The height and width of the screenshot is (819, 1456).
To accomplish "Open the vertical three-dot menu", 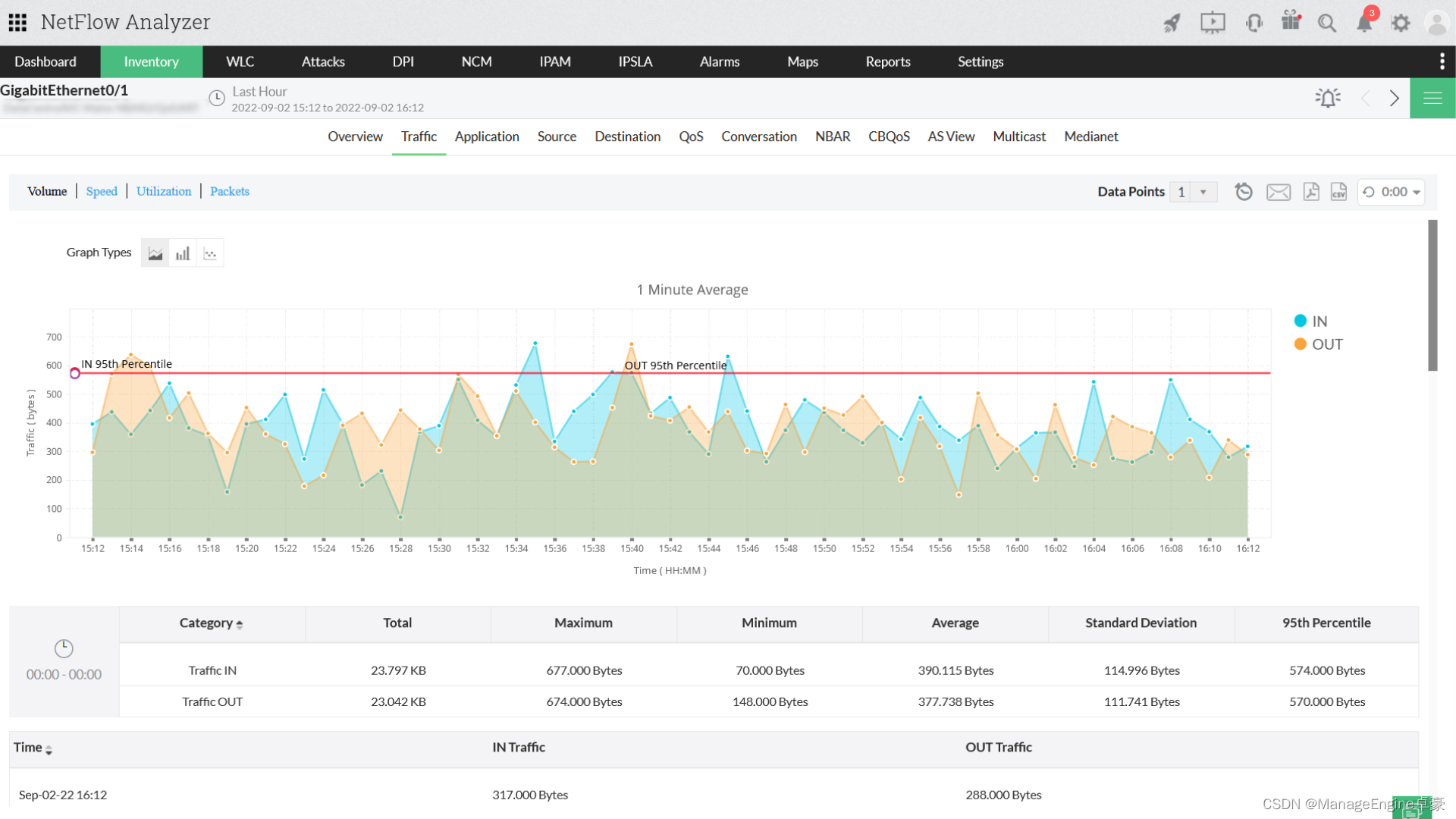I will (x=1442, y=61).
